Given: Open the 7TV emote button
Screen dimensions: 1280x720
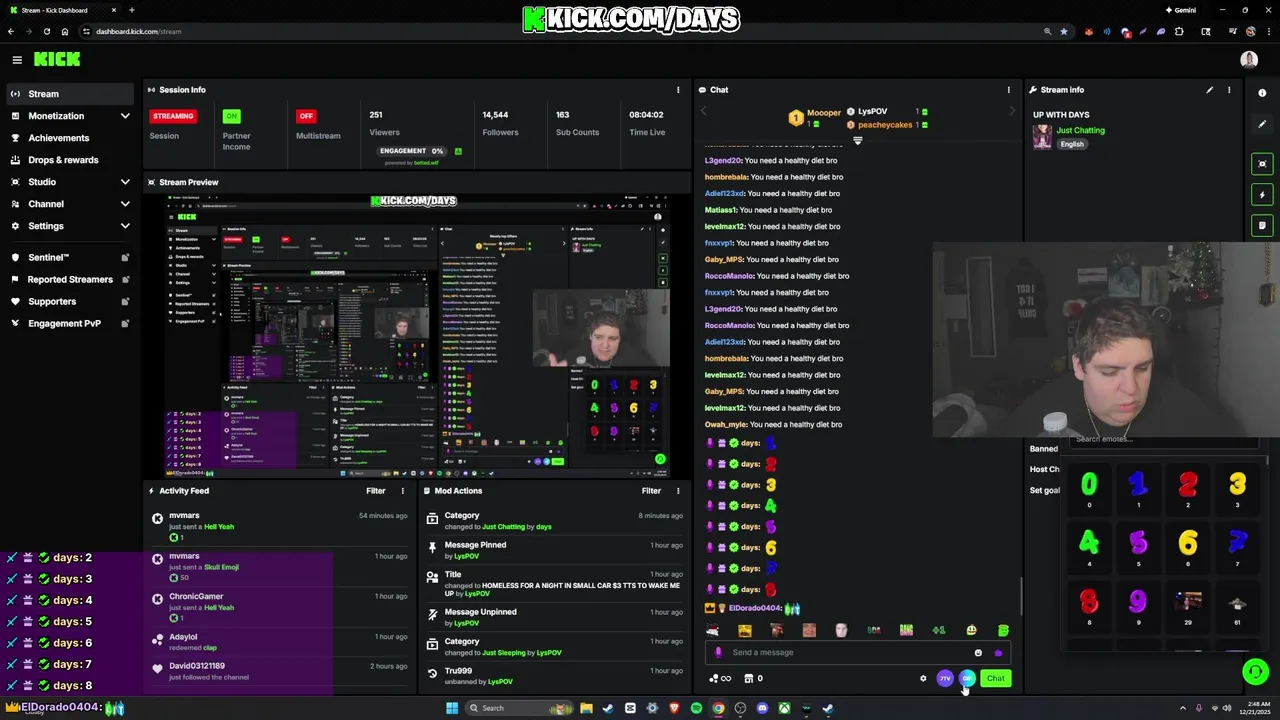Looking at the screenshot, I should [x=945, y=678].
